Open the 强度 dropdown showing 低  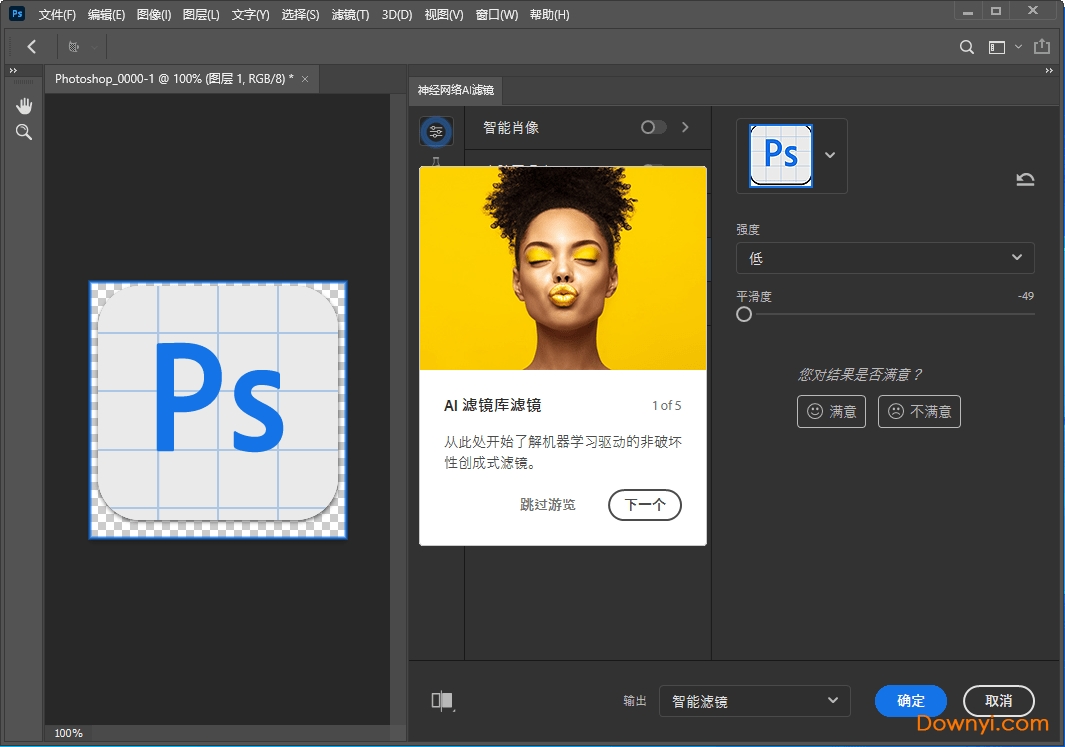tap(884, 258)
